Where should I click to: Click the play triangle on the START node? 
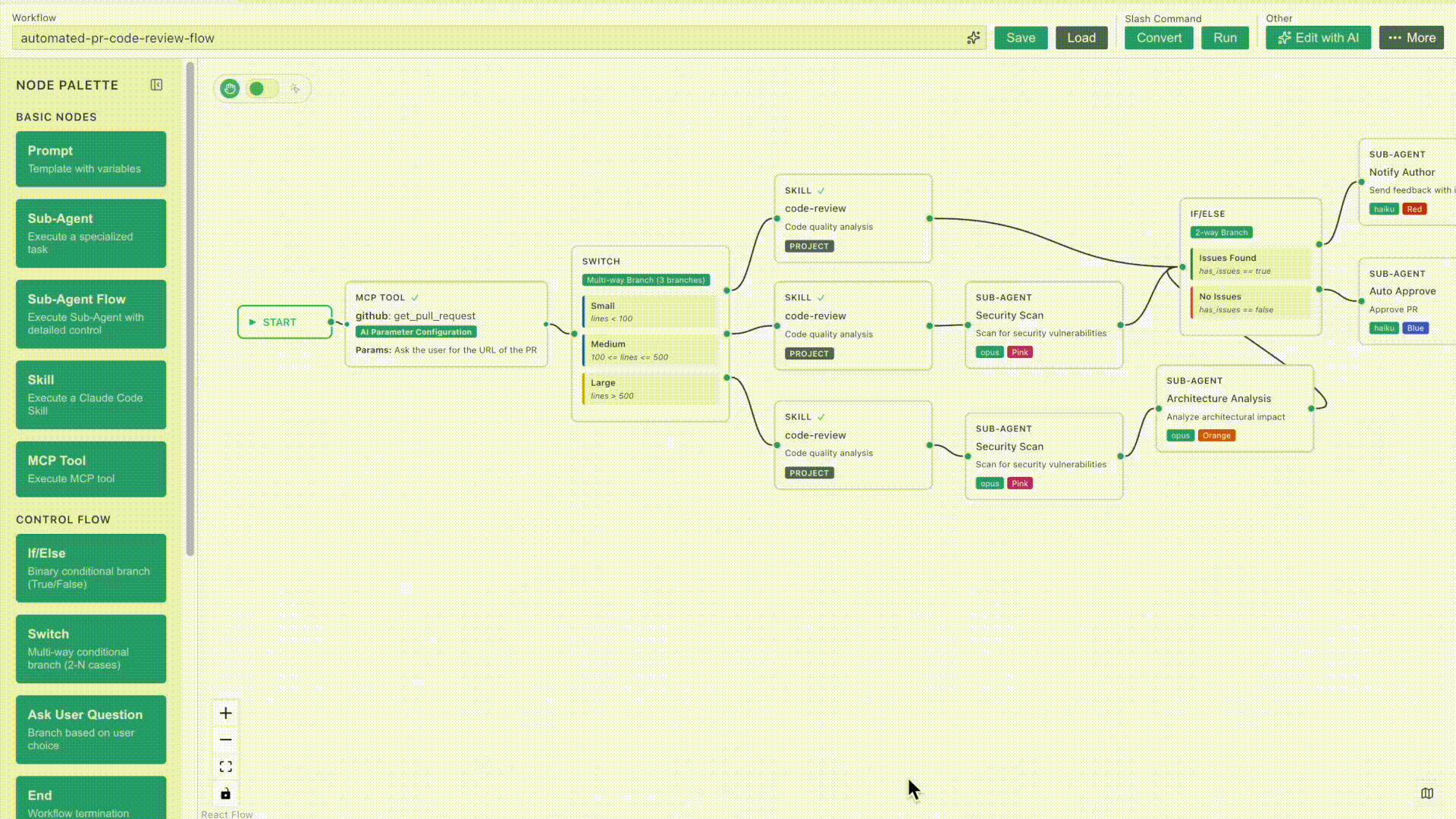[253, 322]
